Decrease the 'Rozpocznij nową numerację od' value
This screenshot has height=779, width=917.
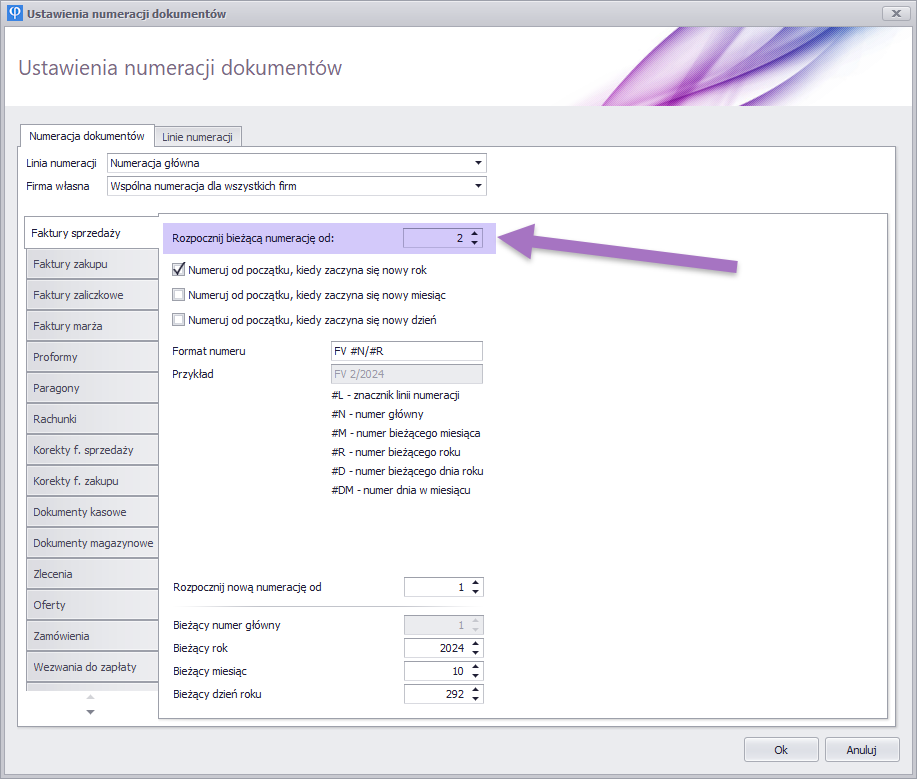(x=475, y=592)
